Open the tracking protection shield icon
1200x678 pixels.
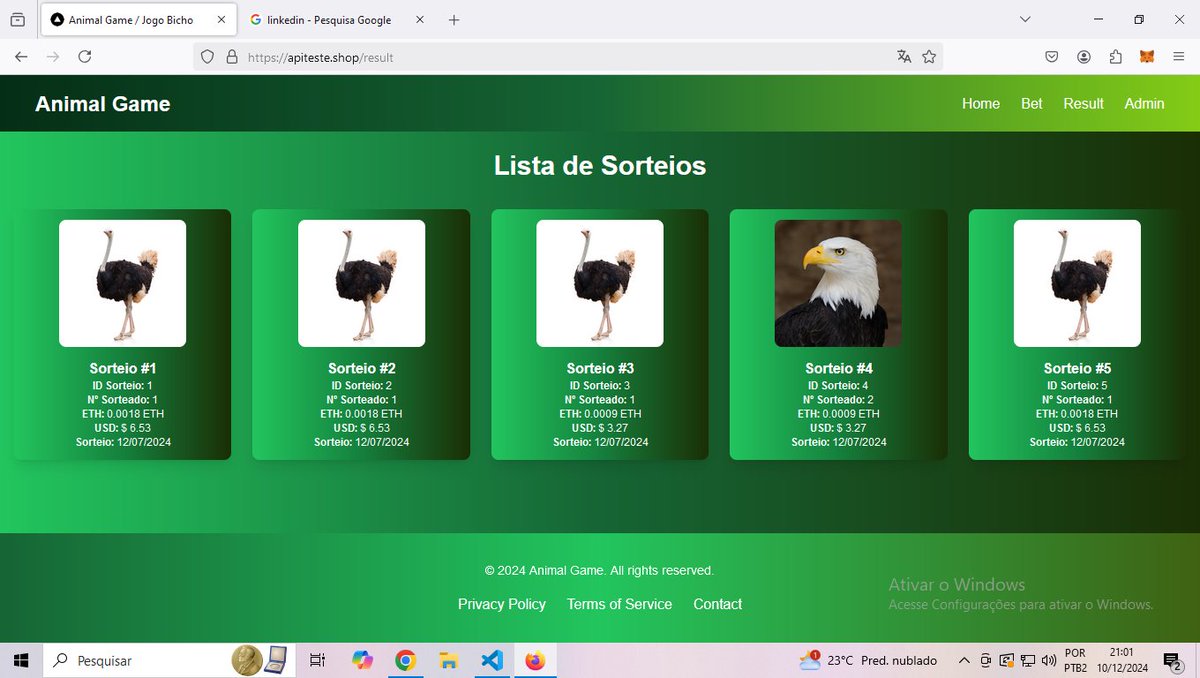[x=207, y=57]
